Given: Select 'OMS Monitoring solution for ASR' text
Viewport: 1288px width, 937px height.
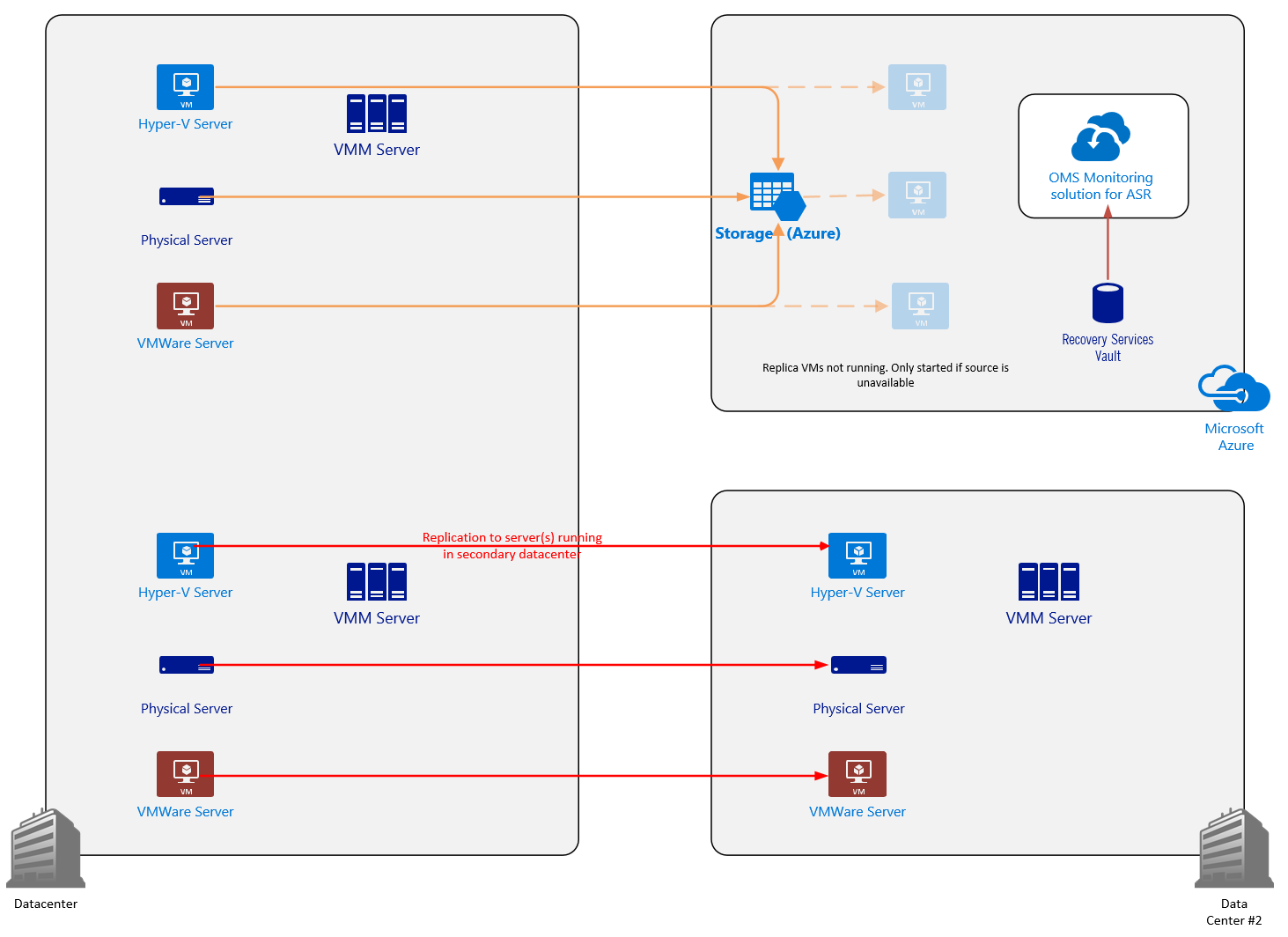Looking at the screenshot, I should click(1100, 186).
